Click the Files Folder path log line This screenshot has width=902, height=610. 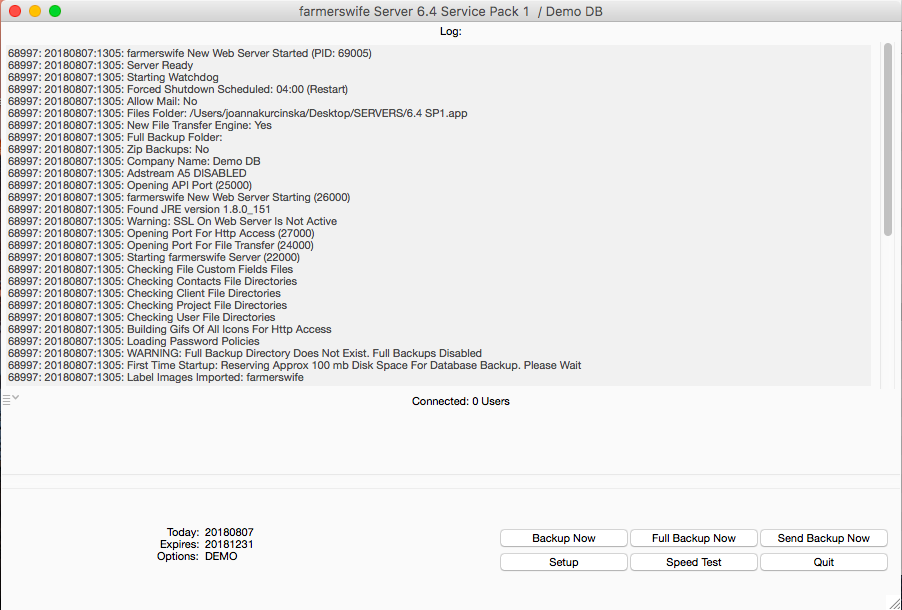[238, 113]
